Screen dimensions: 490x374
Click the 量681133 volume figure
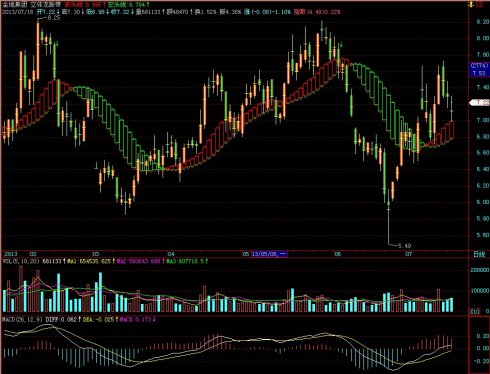(150, 12)
